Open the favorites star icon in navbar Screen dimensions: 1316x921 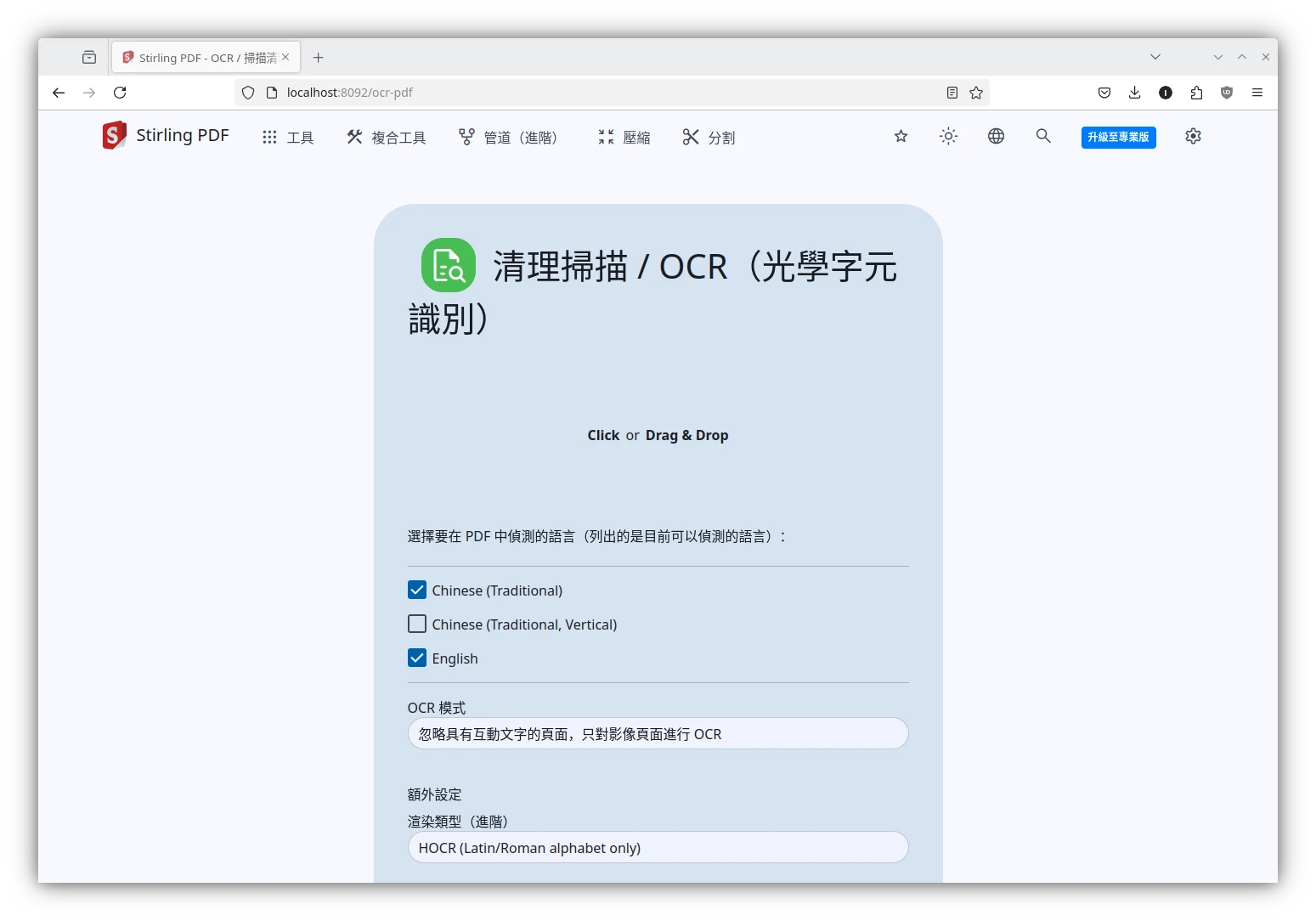901,136
